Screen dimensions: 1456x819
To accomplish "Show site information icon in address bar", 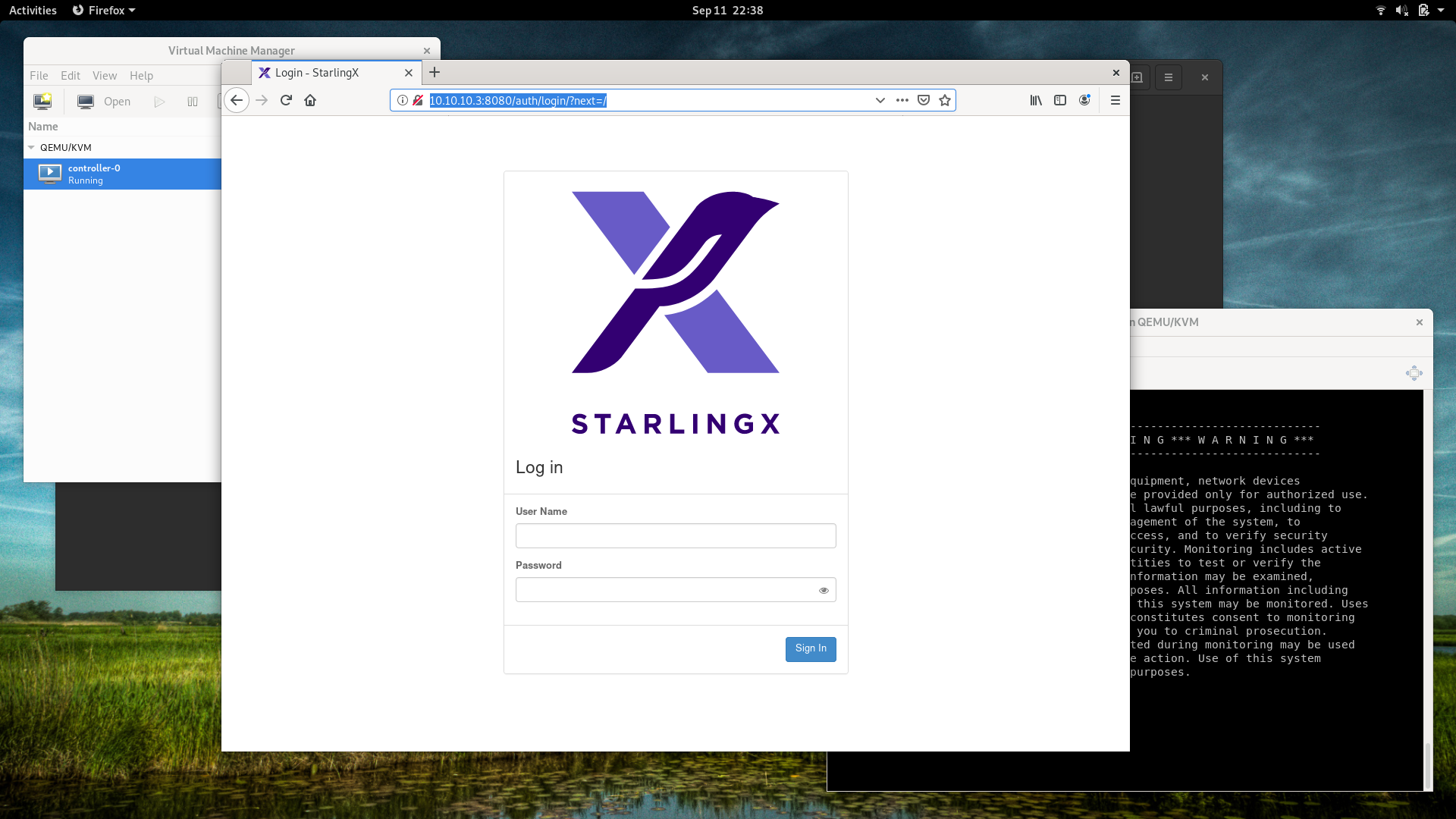I will (x=403, y=100).
